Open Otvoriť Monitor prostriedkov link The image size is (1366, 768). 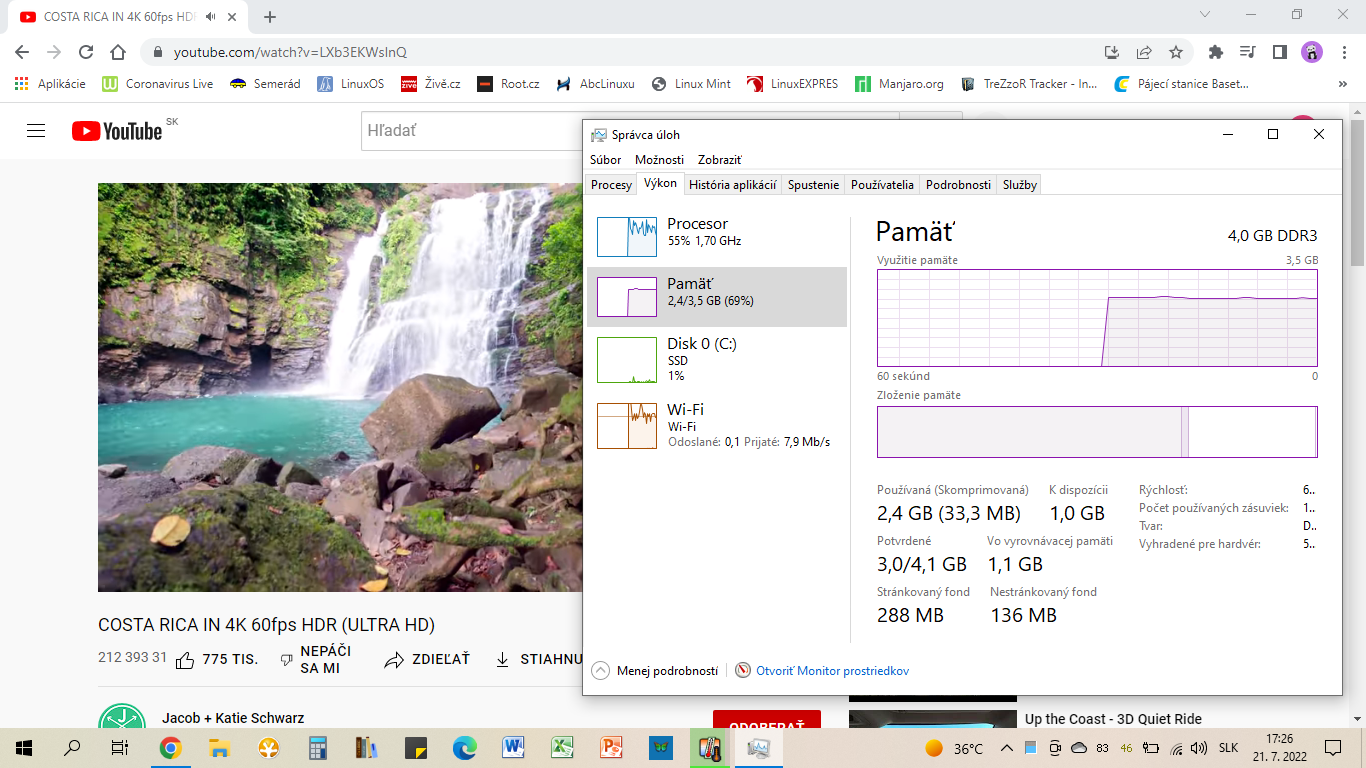coord(832,671)
